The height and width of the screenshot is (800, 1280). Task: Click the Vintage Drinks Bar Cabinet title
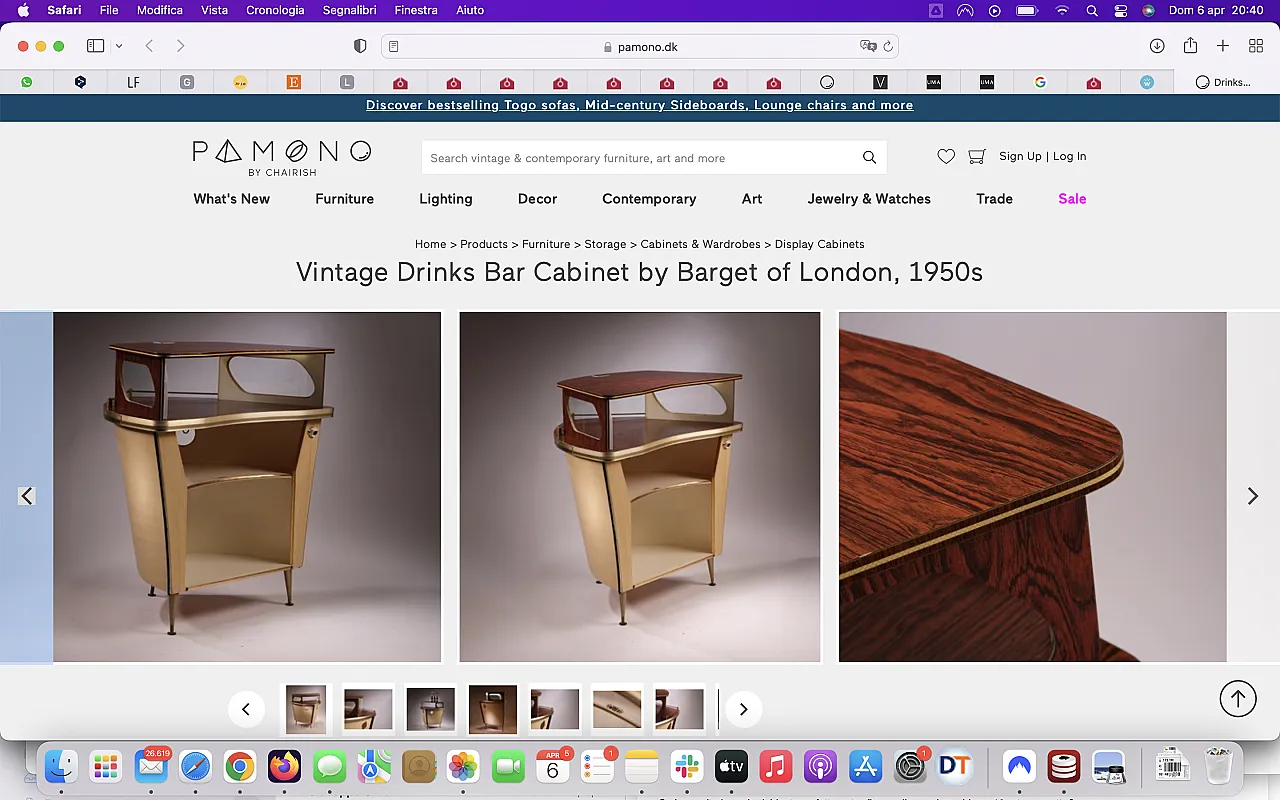click(640, 272)
